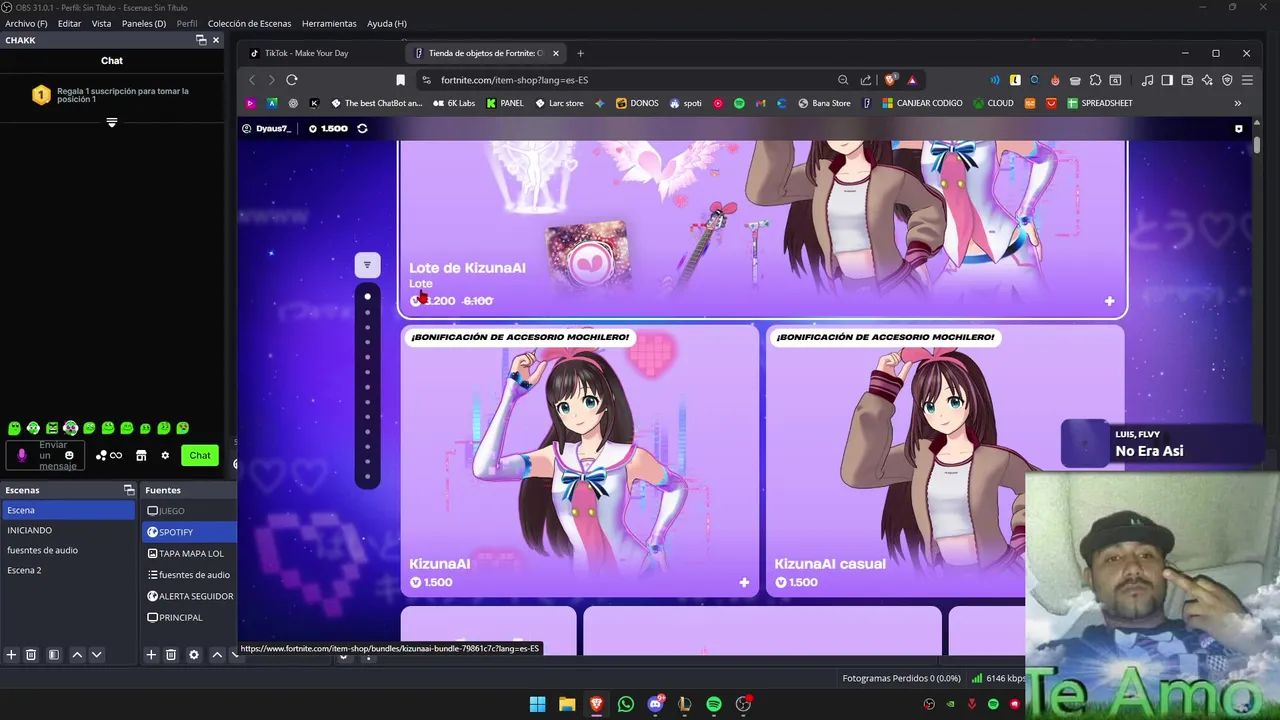Open KizunaAI casual outfit card

tap(945, 461)
